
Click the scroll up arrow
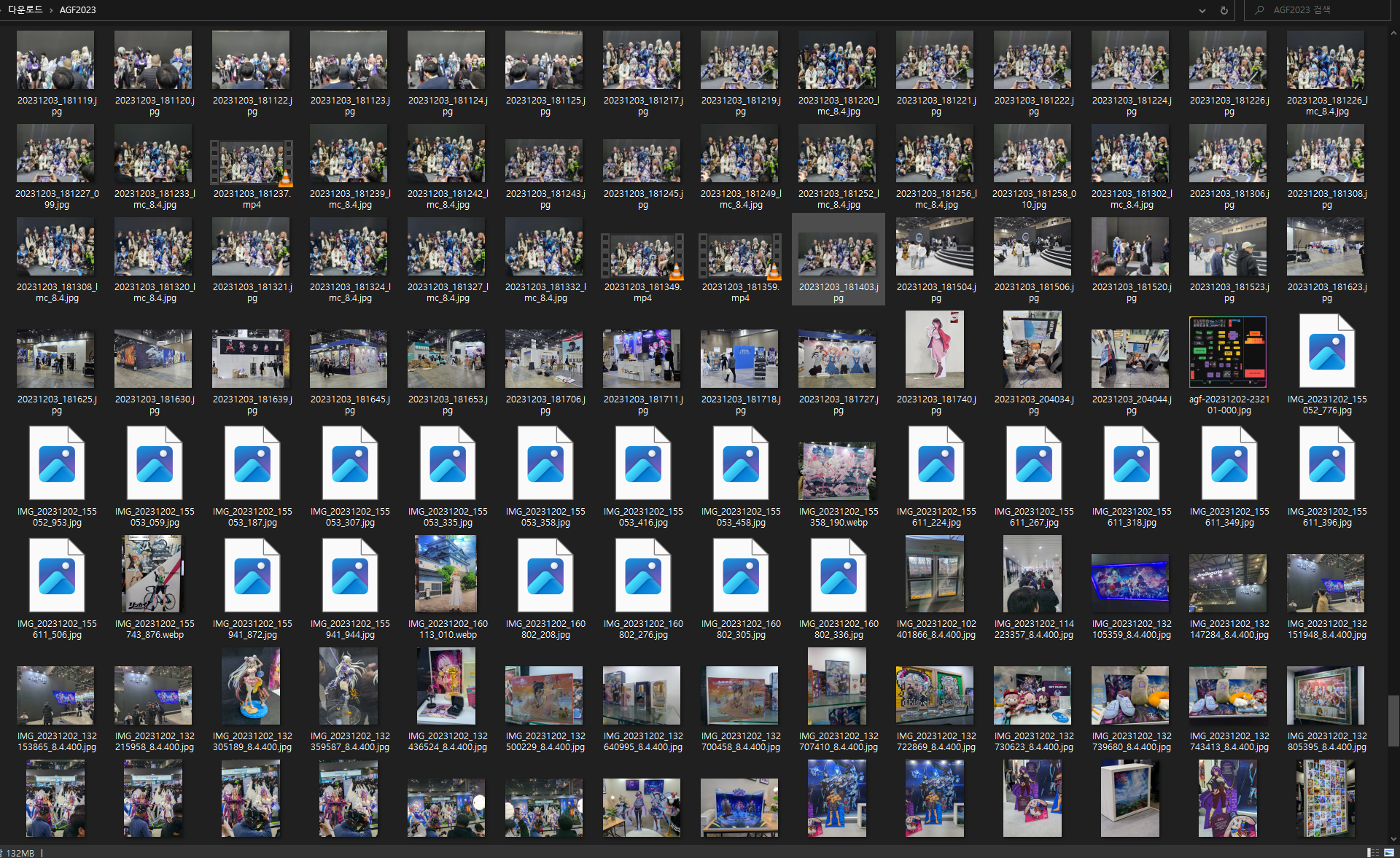click(1394, 33)
